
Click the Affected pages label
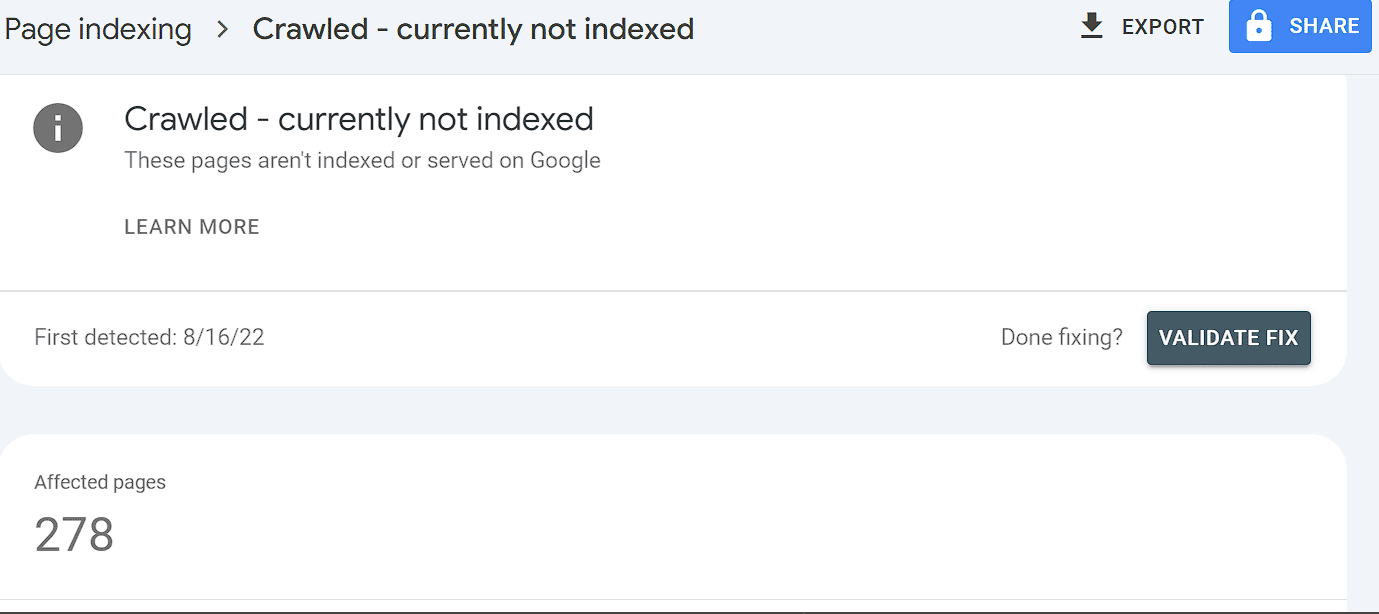tap(100, 482)
